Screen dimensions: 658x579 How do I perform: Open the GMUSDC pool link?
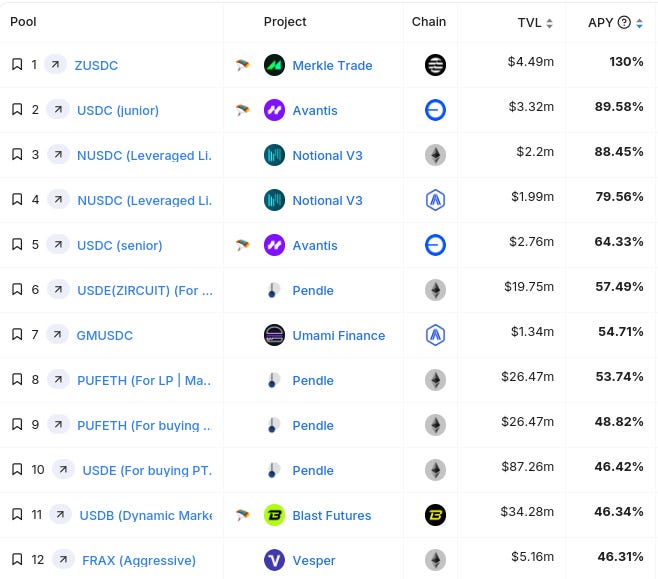point(104,335)
